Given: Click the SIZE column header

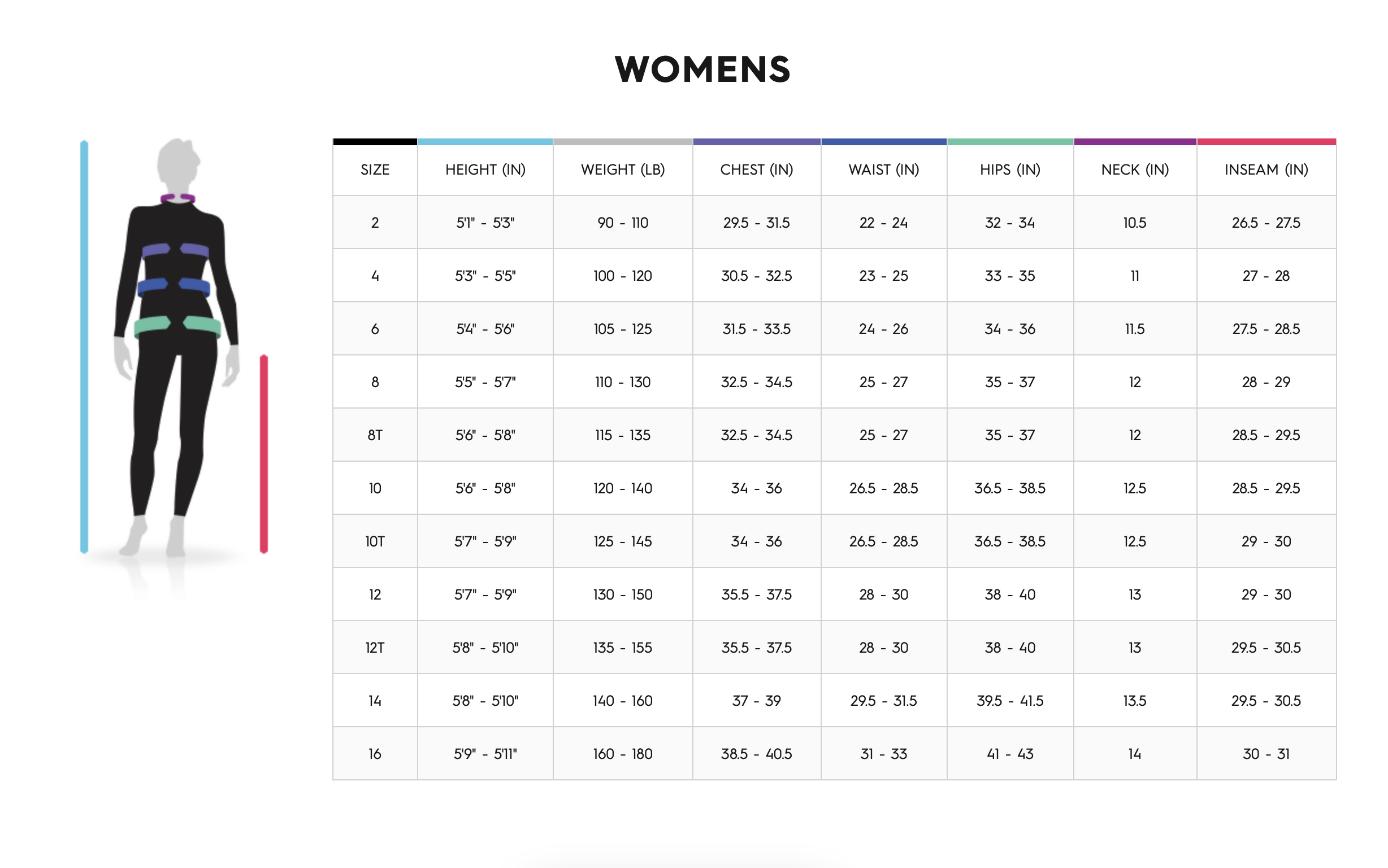Looking at the screenshot, I should pos(375,170).
